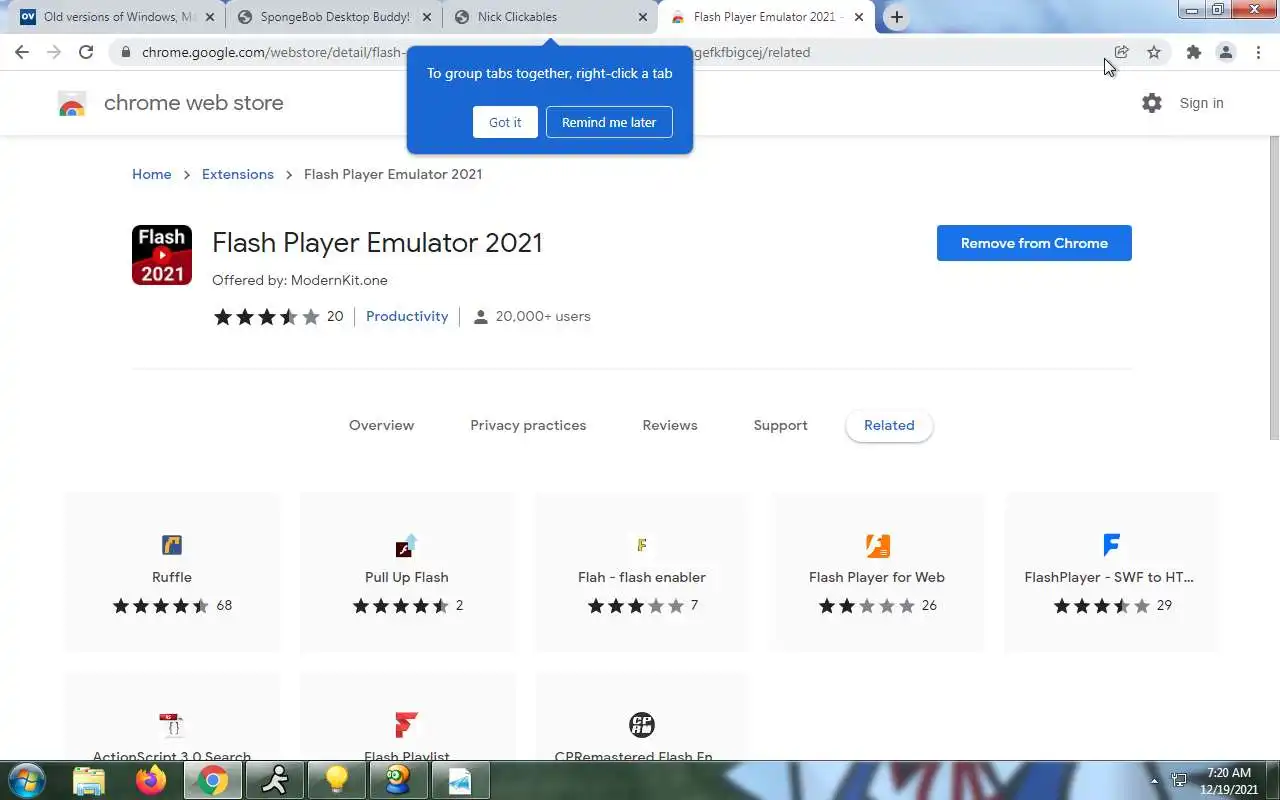Close the Flash Player Emulator tab
Viewport: 1280px width, 800px height.
point(859,17)
